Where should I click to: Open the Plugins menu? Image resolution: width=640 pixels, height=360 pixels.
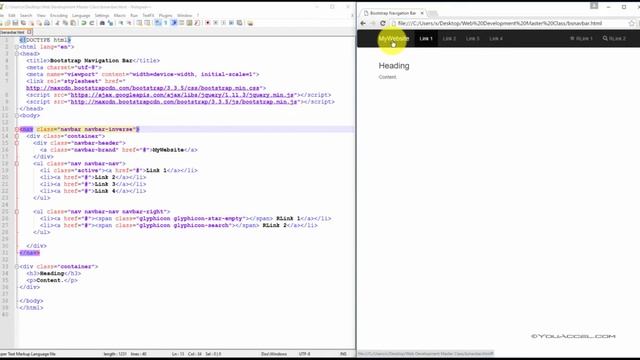click(165, 16)
